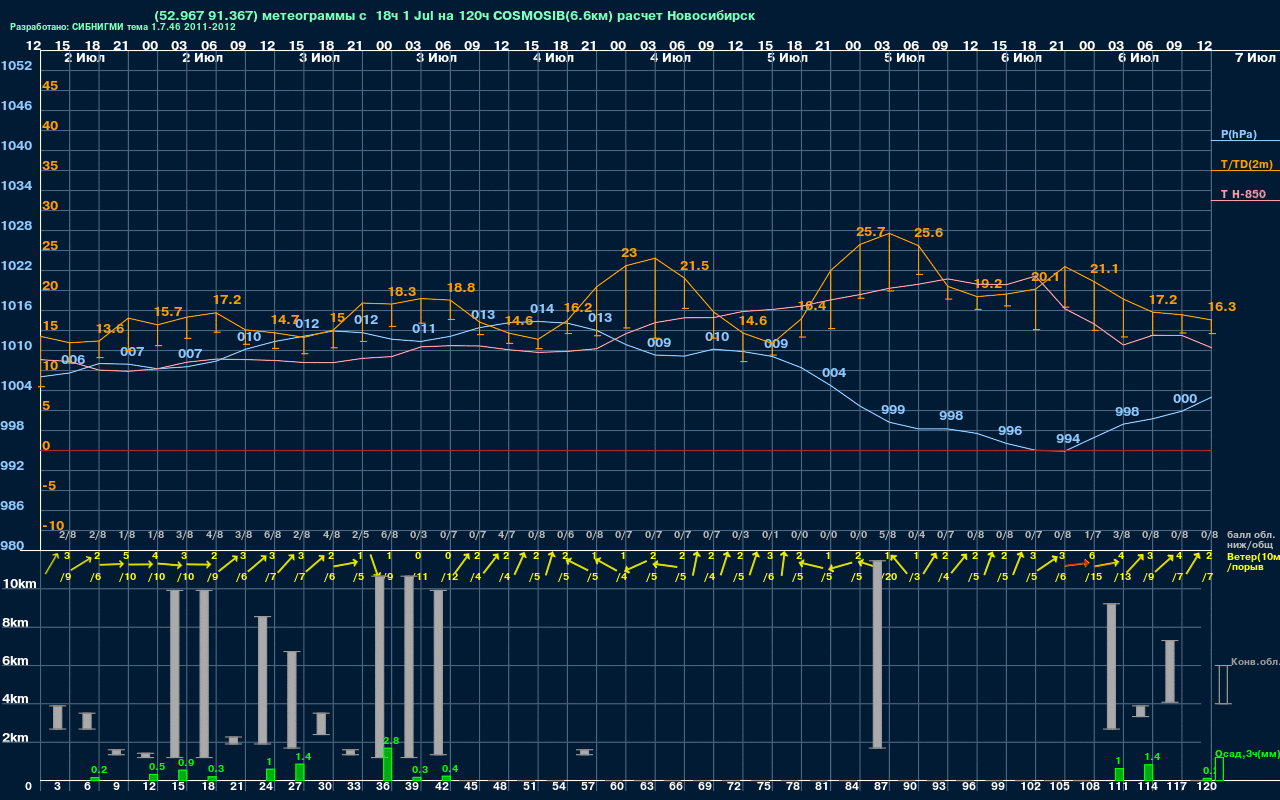Click the meteogram title mentioning COSMOSIB Новосибирск
Screen dimensions: 1280x800
[455, 16]
